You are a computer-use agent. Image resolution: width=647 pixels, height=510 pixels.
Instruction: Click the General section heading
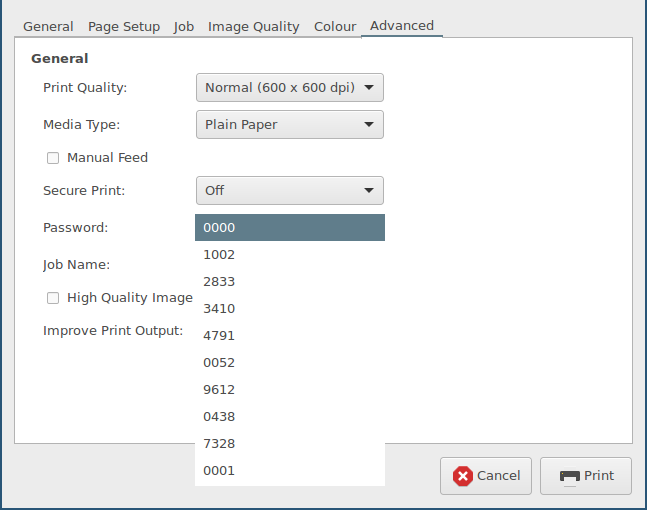pyautogui.click(x=59, y=59)
